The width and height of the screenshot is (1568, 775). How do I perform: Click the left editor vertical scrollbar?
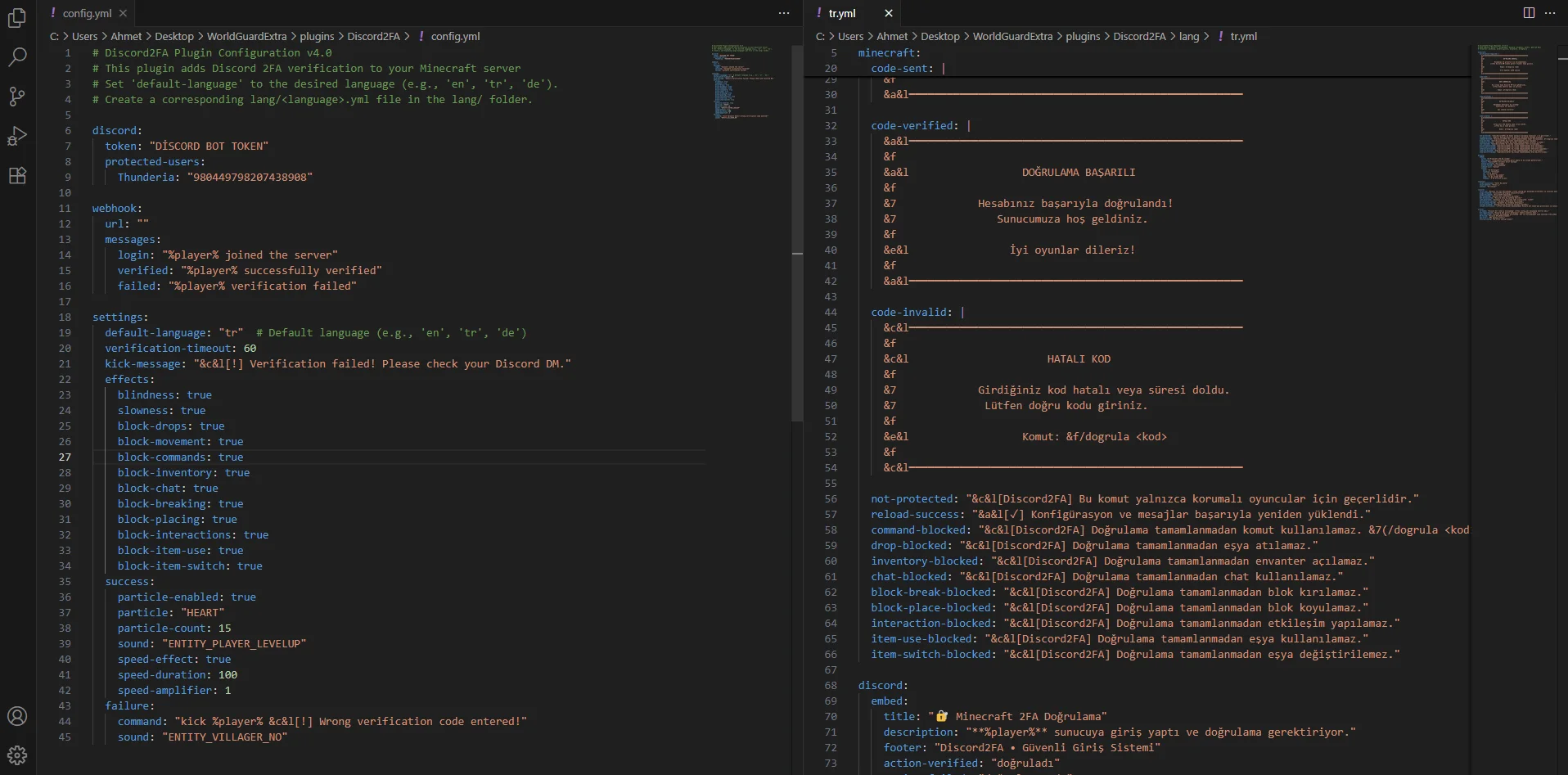(x=797, y=233)
